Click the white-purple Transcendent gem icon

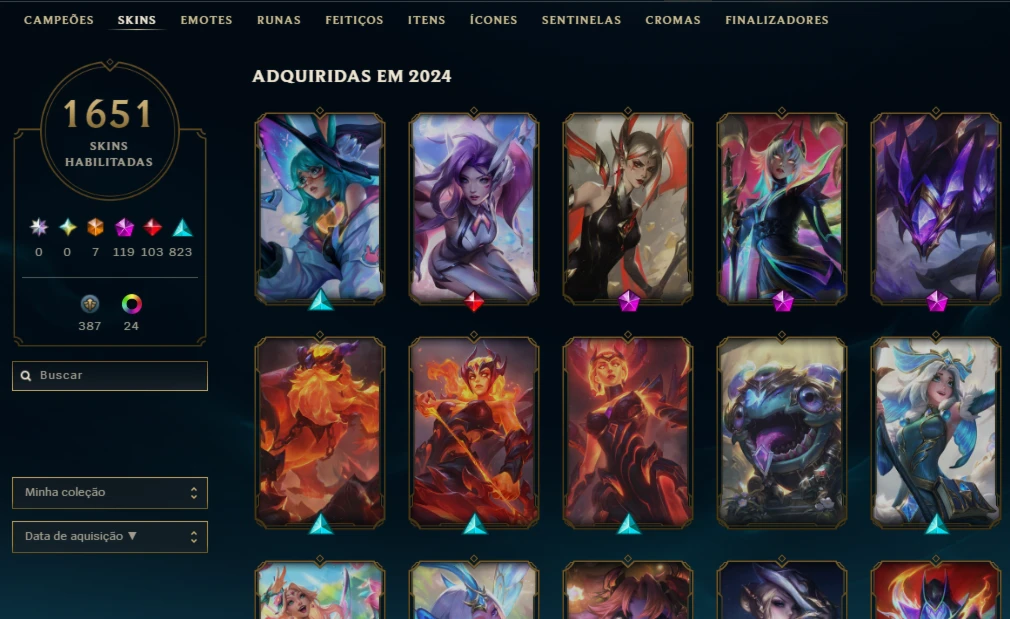click(x=39, y=227)
